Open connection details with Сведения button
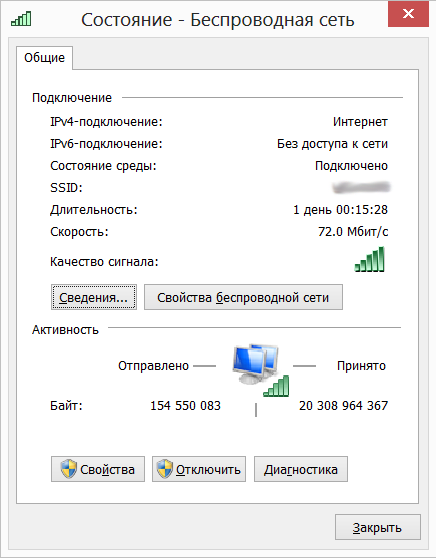Screen dimensions: 436x559 click(x=94, y=297)
